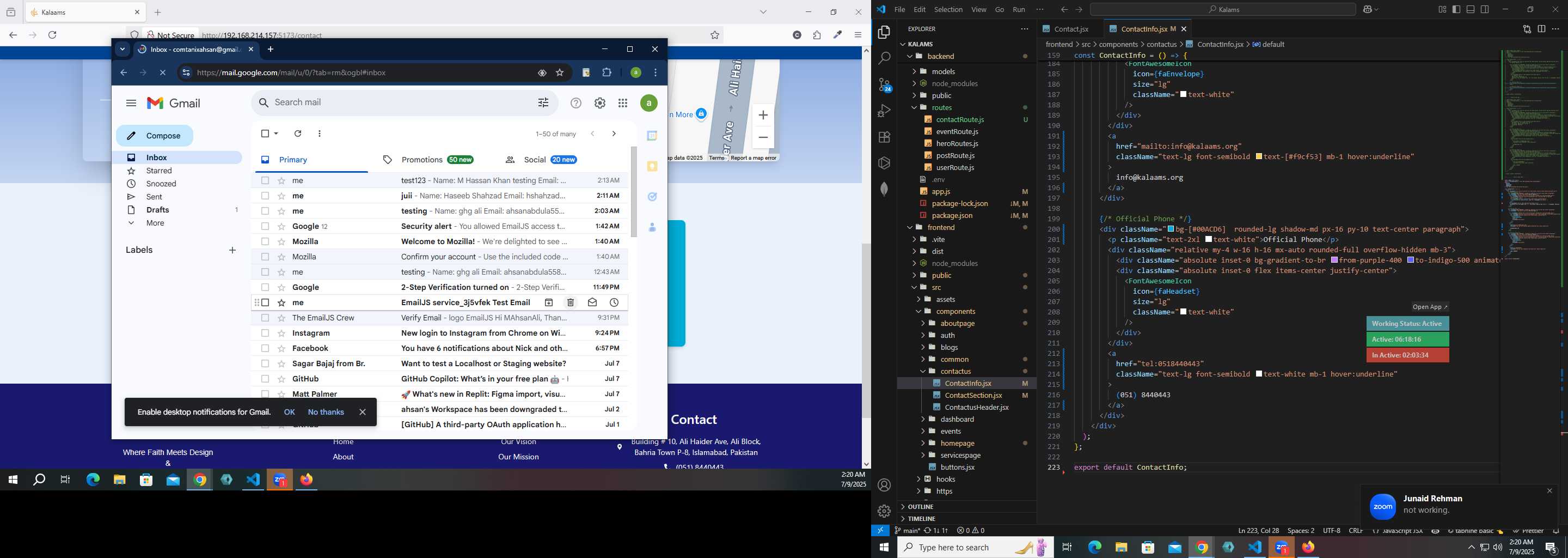
Task: Delete the EmailJS Test Email row
Action: (571, 303)
